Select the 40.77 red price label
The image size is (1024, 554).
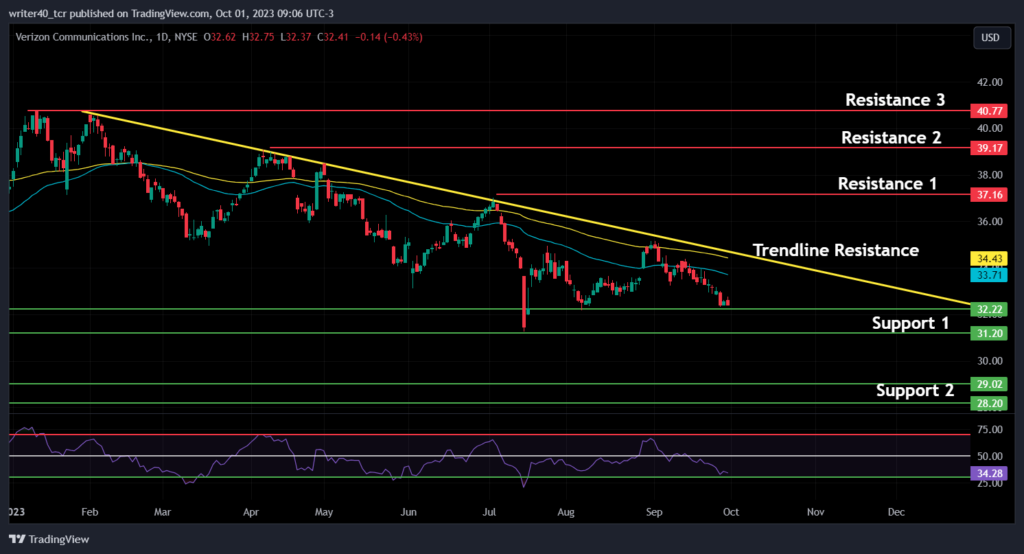tap(989, 111)
